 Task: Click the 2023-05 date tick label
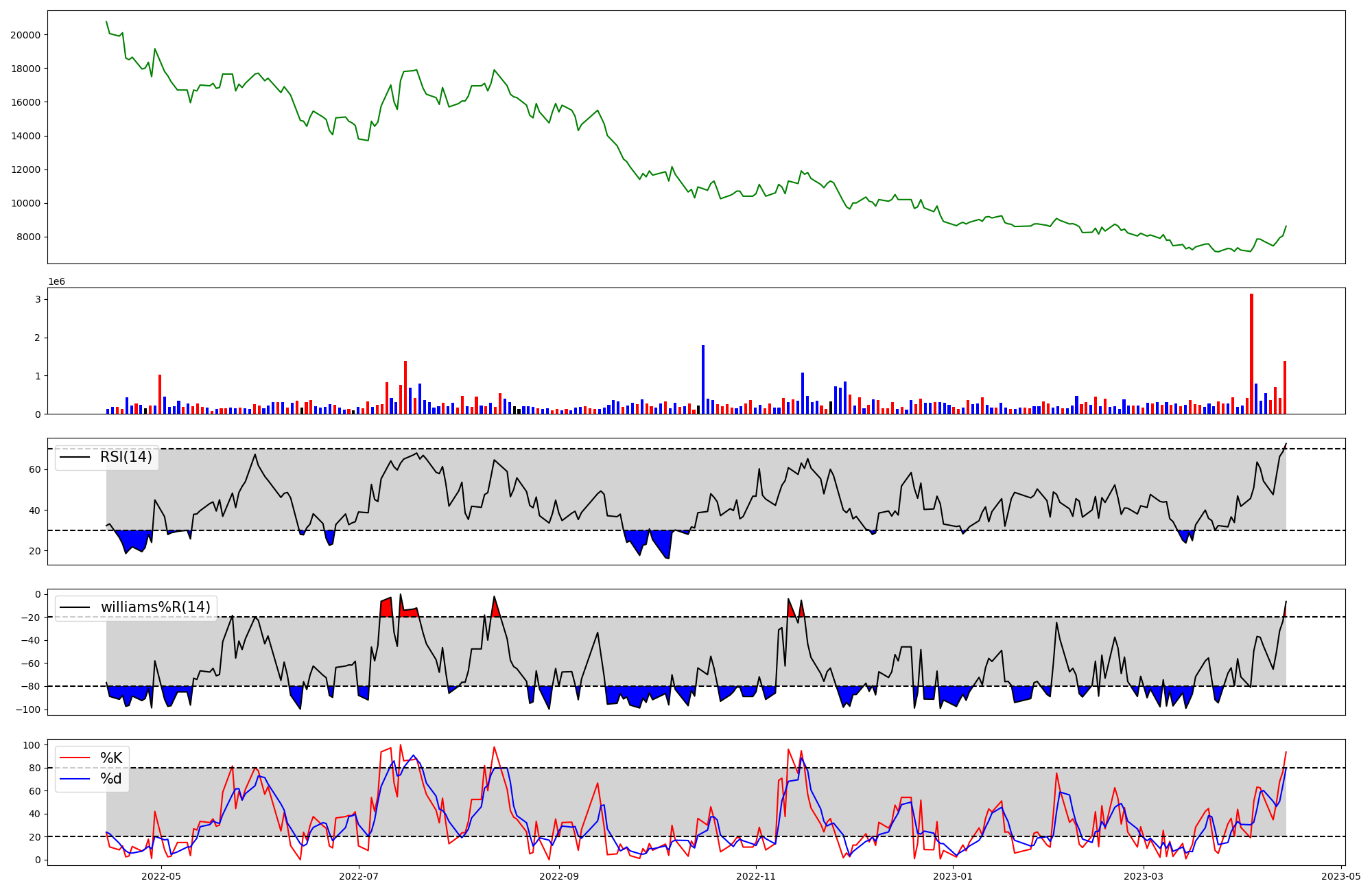pyautogui.click(x=1341, y=876)
